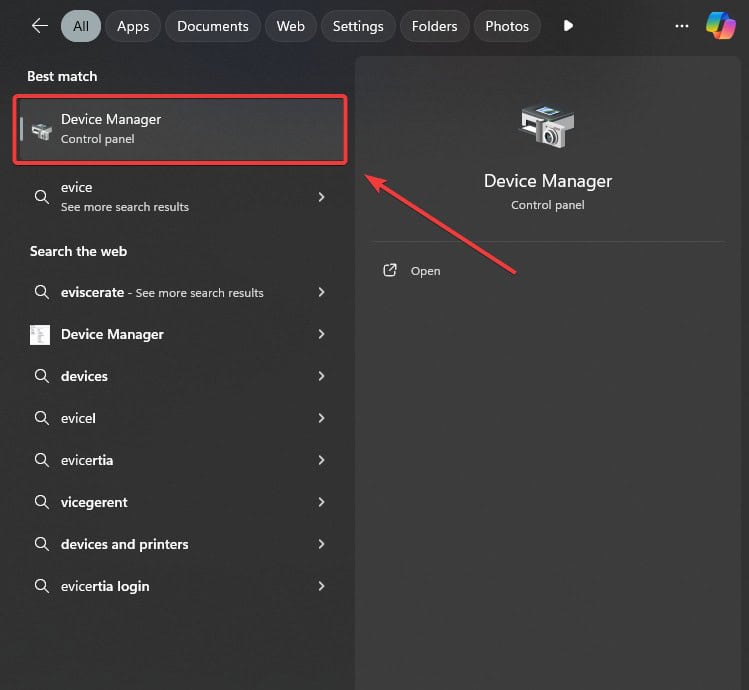
Task: Click the open-external icon beside Open
Action: [x=390, y=270]
